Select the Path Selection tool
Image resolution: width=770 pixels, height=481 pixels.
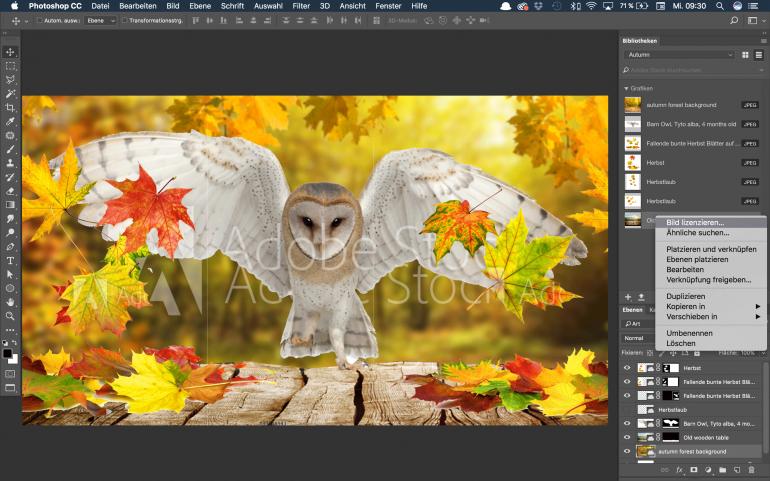click(10, 274)
